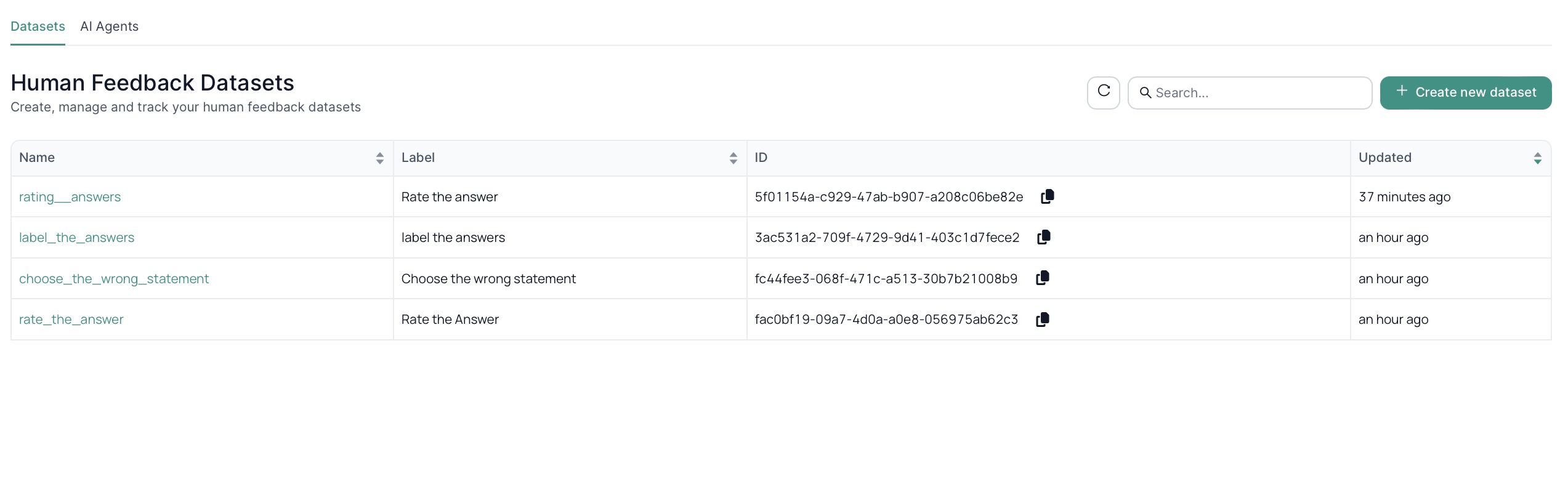Viewport: 1568px width, 479px height.
Task: Open the rate_the_answer dataset link
Action: tap(71, 320)
